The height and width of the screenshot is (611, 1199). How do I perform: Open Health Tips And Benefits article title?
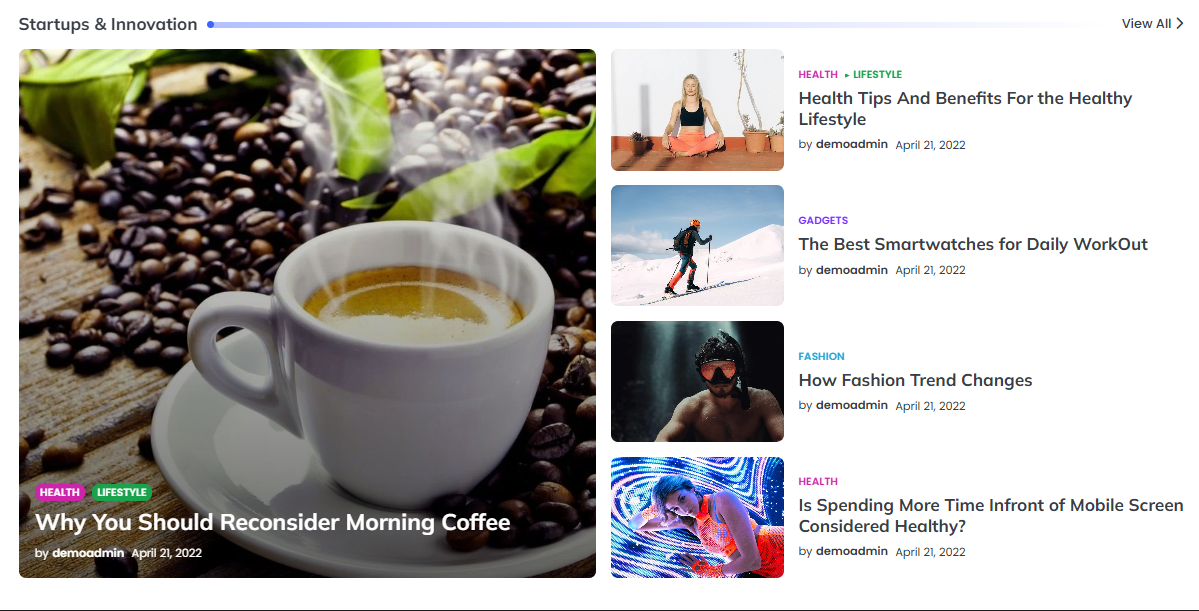point(965,109)
